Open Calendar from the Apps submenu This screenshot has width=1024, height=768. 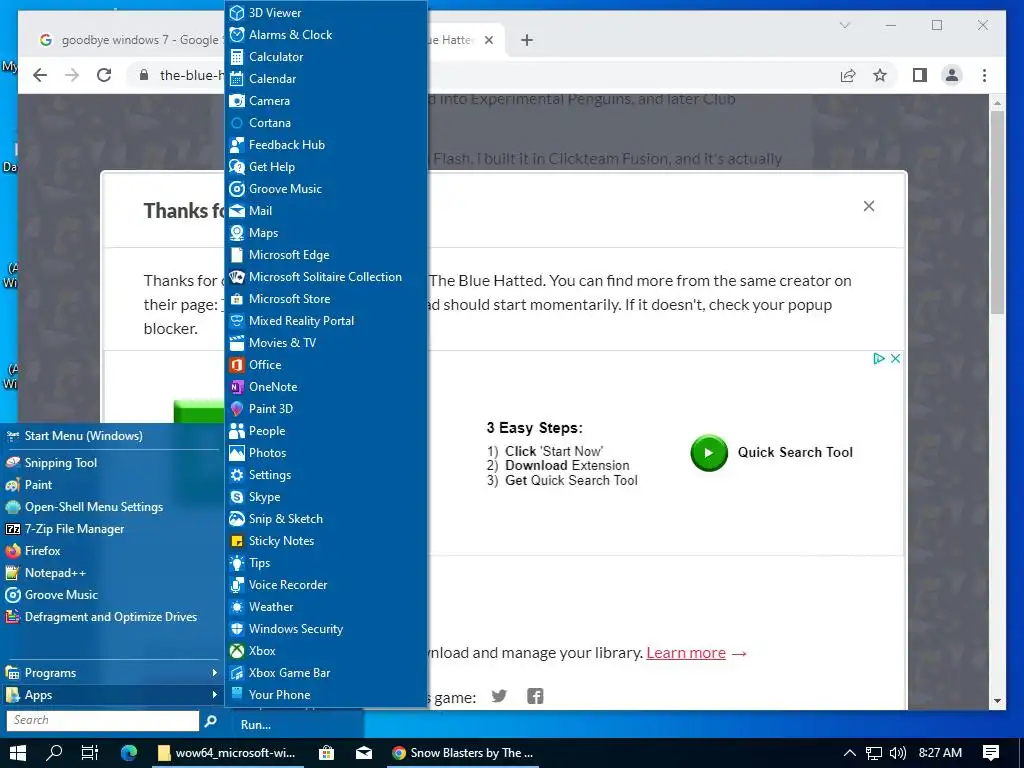pos(327,79)
